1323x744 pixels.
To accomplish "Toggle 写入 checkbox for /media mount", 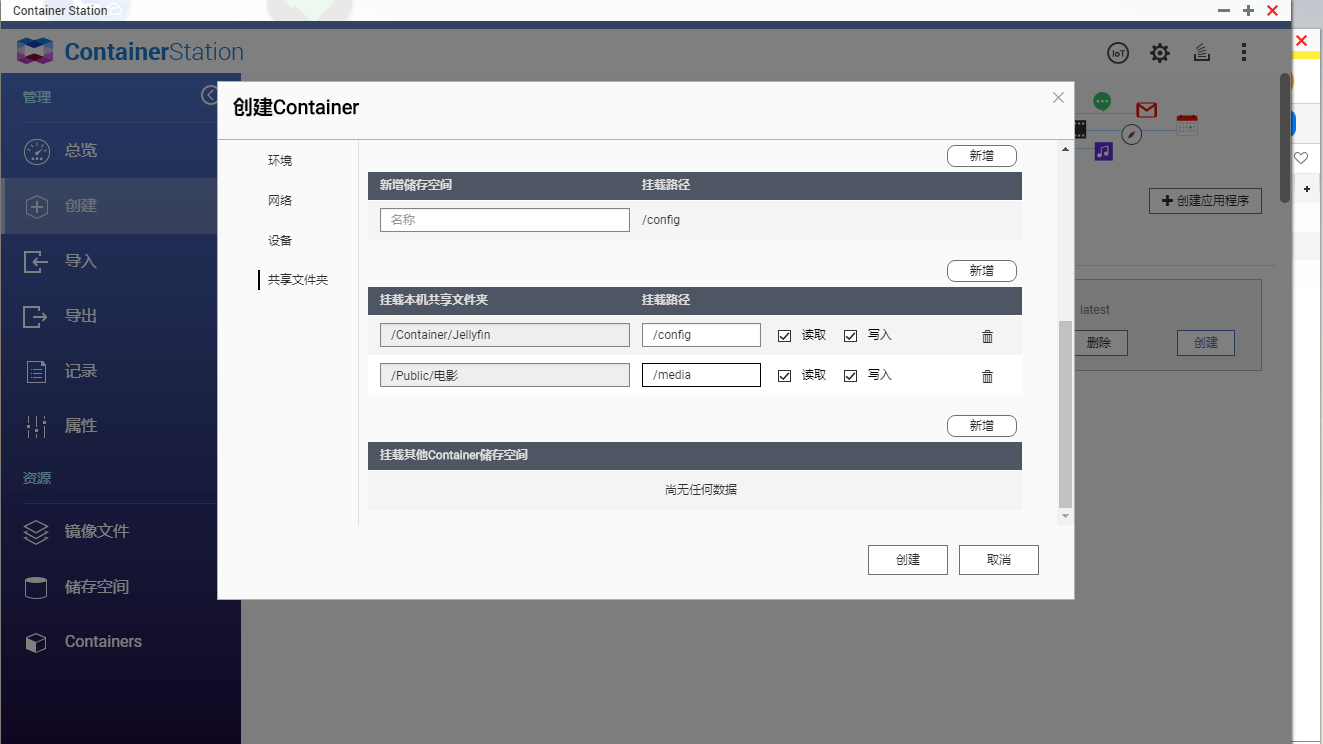I will (851, 375).
